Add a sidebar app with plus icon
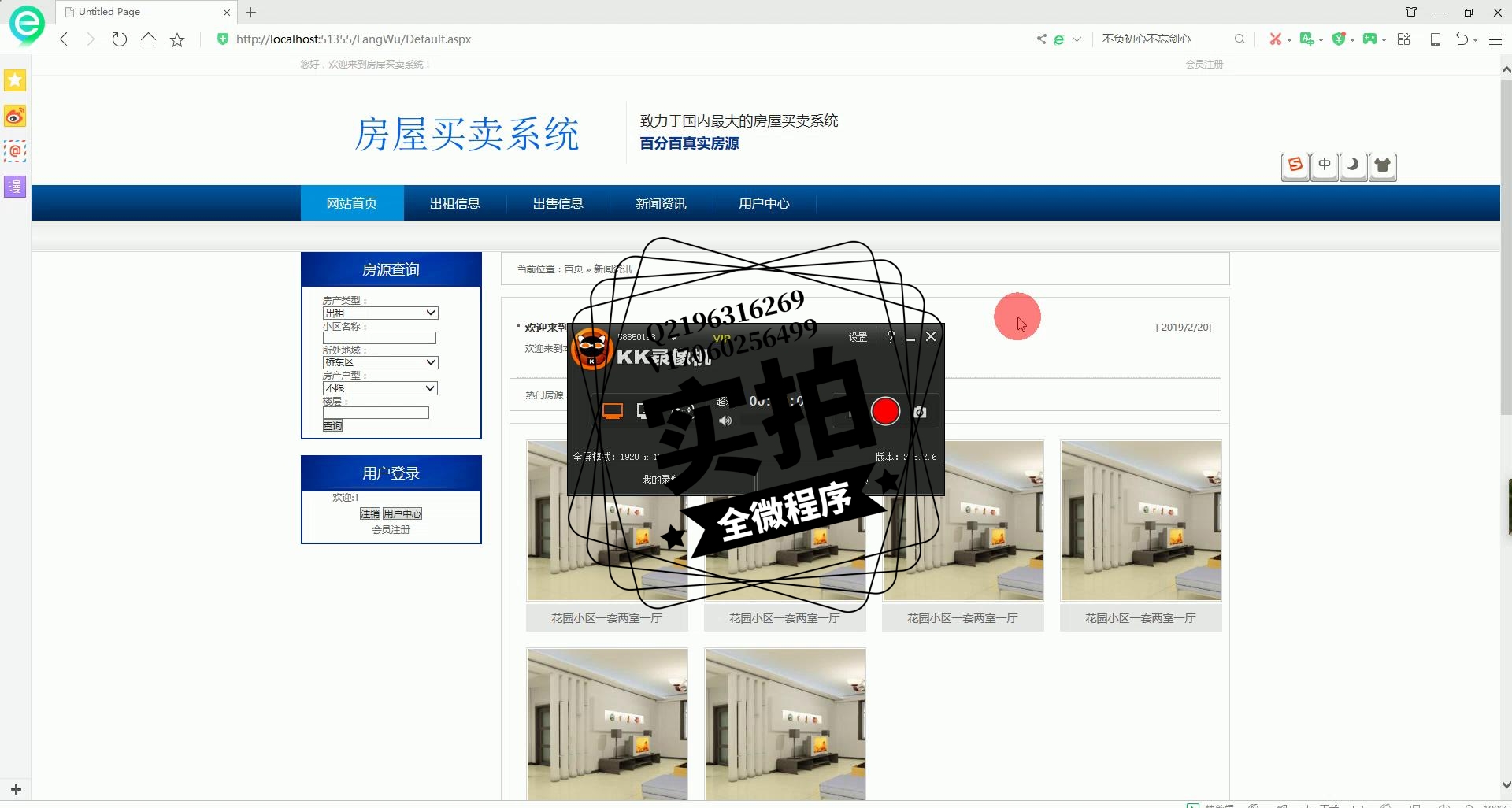 (x=16, y=789)
